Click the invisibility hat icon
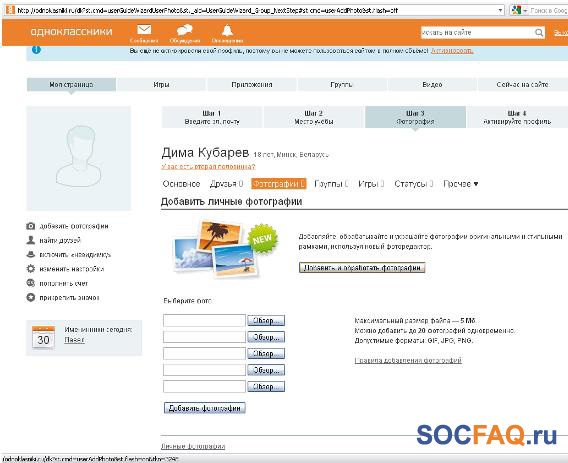Viewport: 568px width, 463px height. [31, 254]
